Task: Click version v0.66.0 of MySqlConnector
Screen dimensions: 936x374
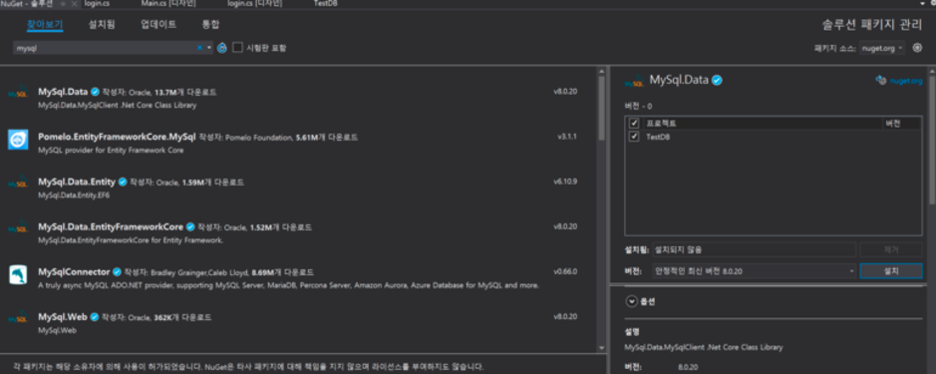Action: point(565,271)
